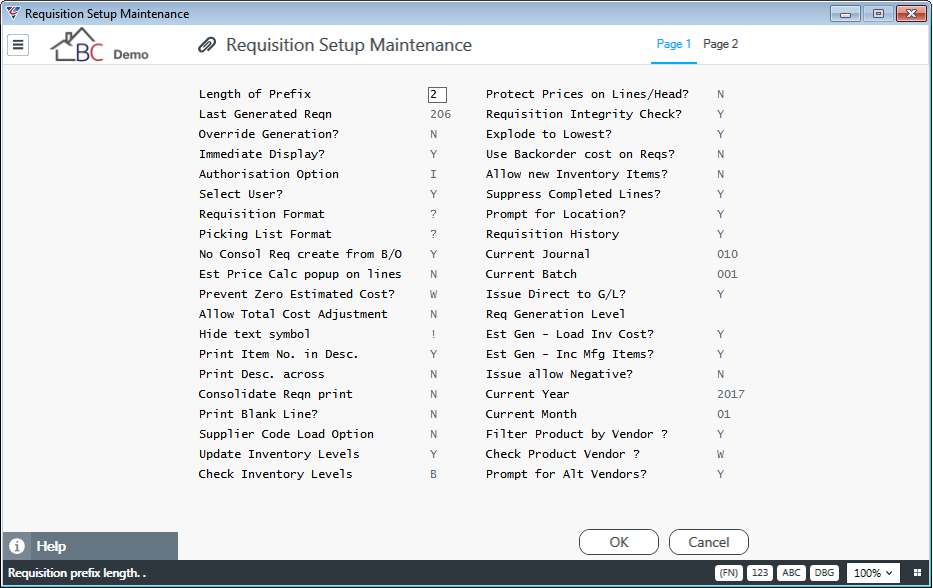The width and height of the screenshot is (933, 588).
Task: Switch to the Page 2 tab
Action: click(x=720, y=44)
